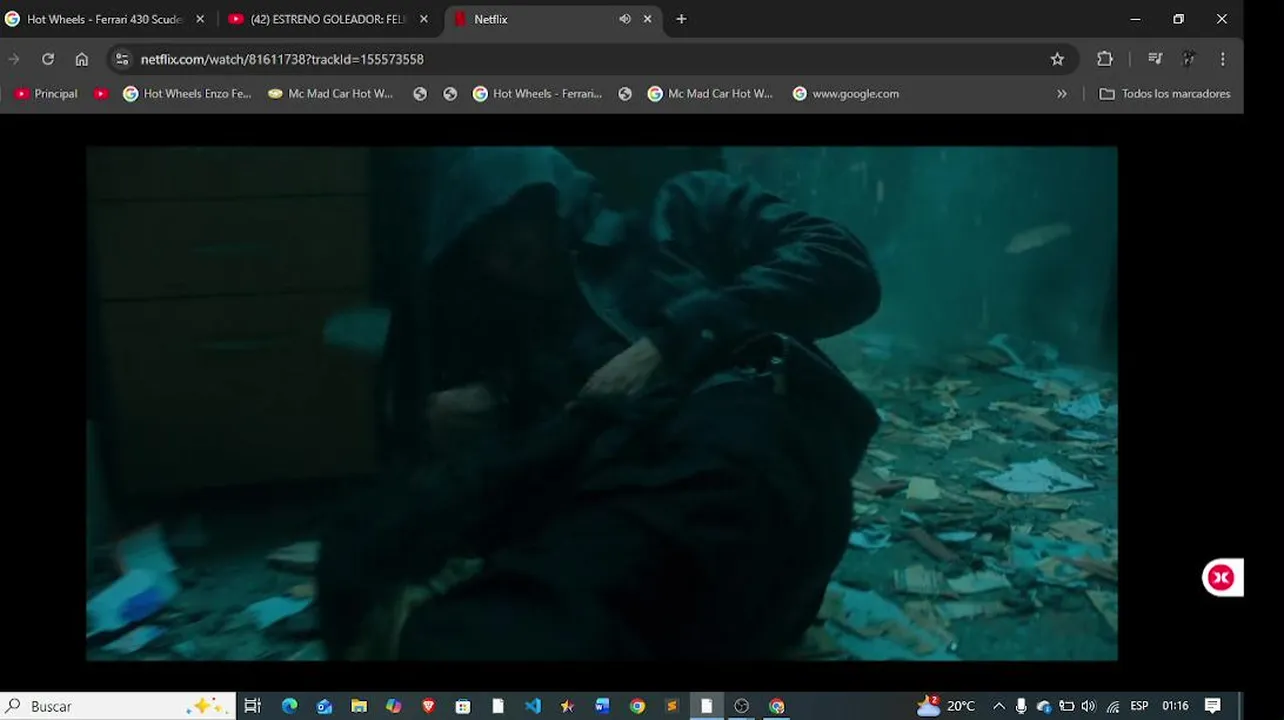
Task: Click the red floating recorder icon
Action: click(1221, 577)
